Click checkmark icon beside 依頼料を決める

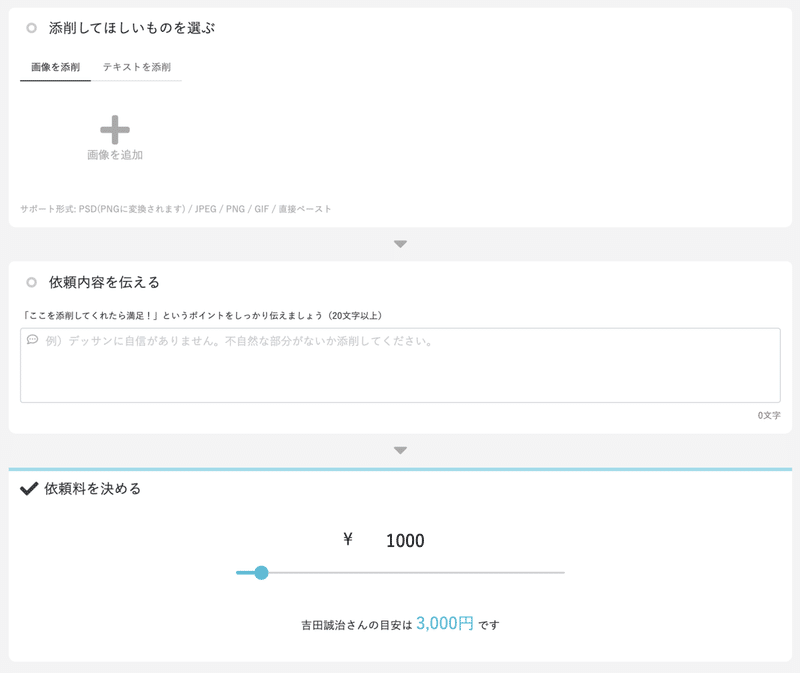tap(29, 489)
